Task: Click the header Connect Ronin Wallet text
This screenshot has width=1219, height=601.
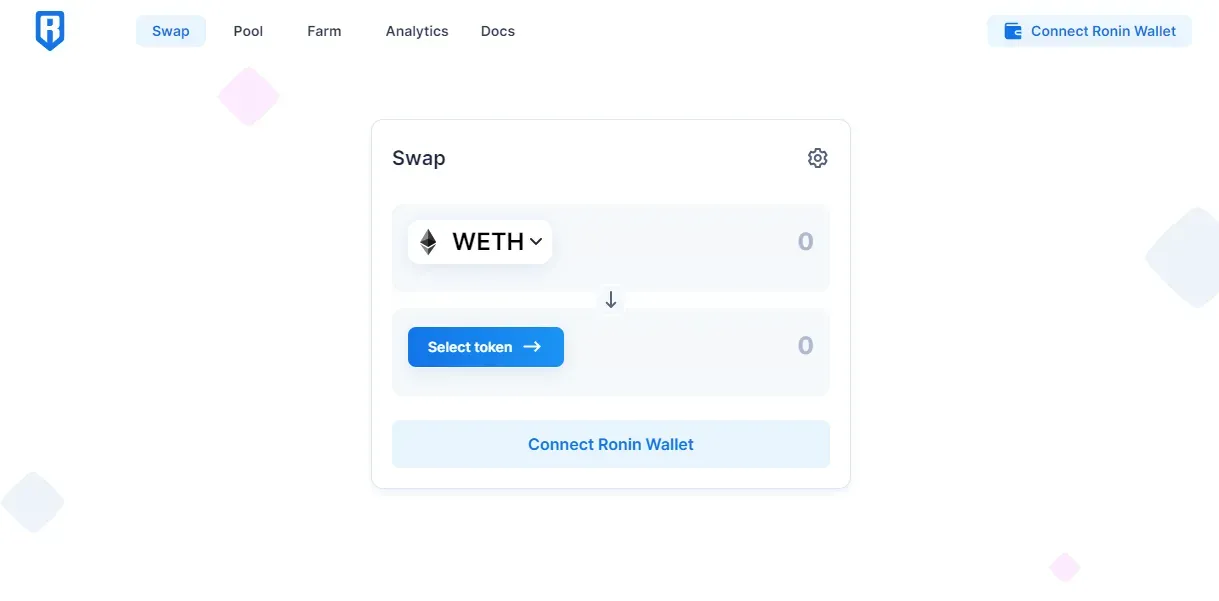Action: pyautogui.click(x=1103, y=31)
